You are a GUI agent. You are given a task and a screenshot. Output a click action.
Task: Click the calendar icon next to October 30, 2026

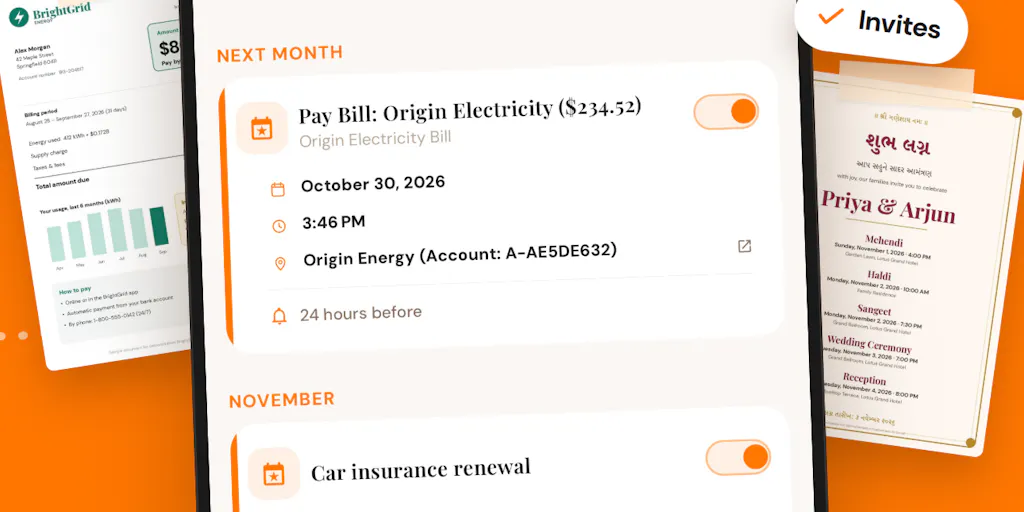pyautogui.click(x=278, y=189)
